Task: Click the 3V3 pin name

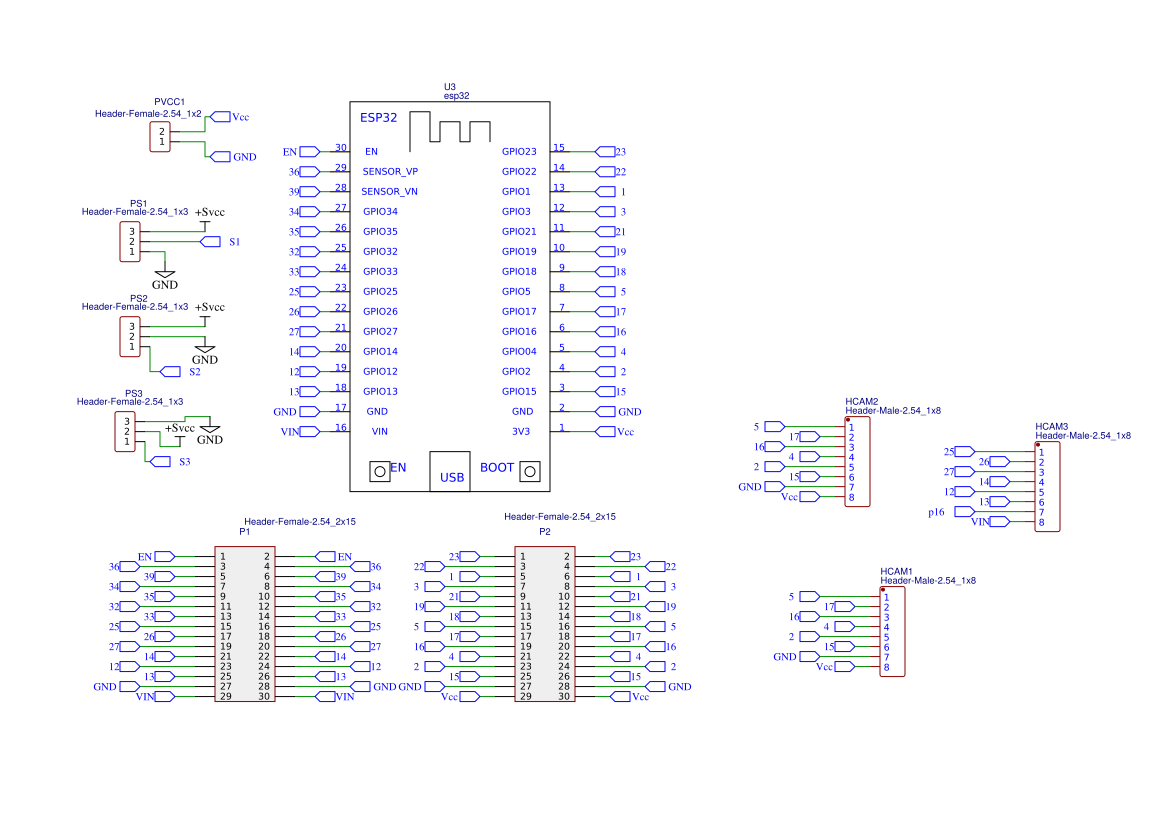Action: [x=521, y=432]
